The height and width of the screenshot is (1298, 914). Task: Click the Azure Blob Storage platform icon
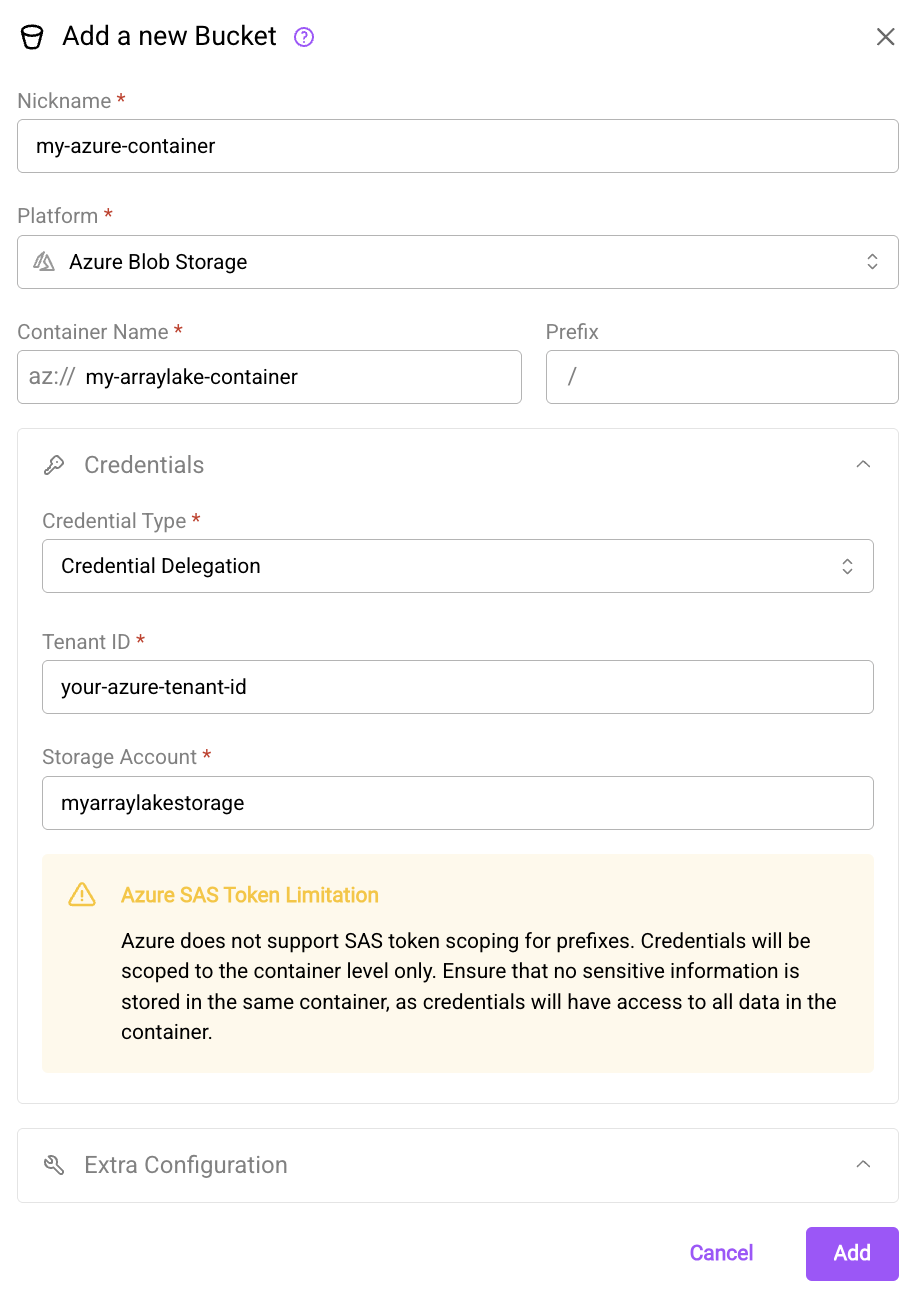[x=42, y=261]
